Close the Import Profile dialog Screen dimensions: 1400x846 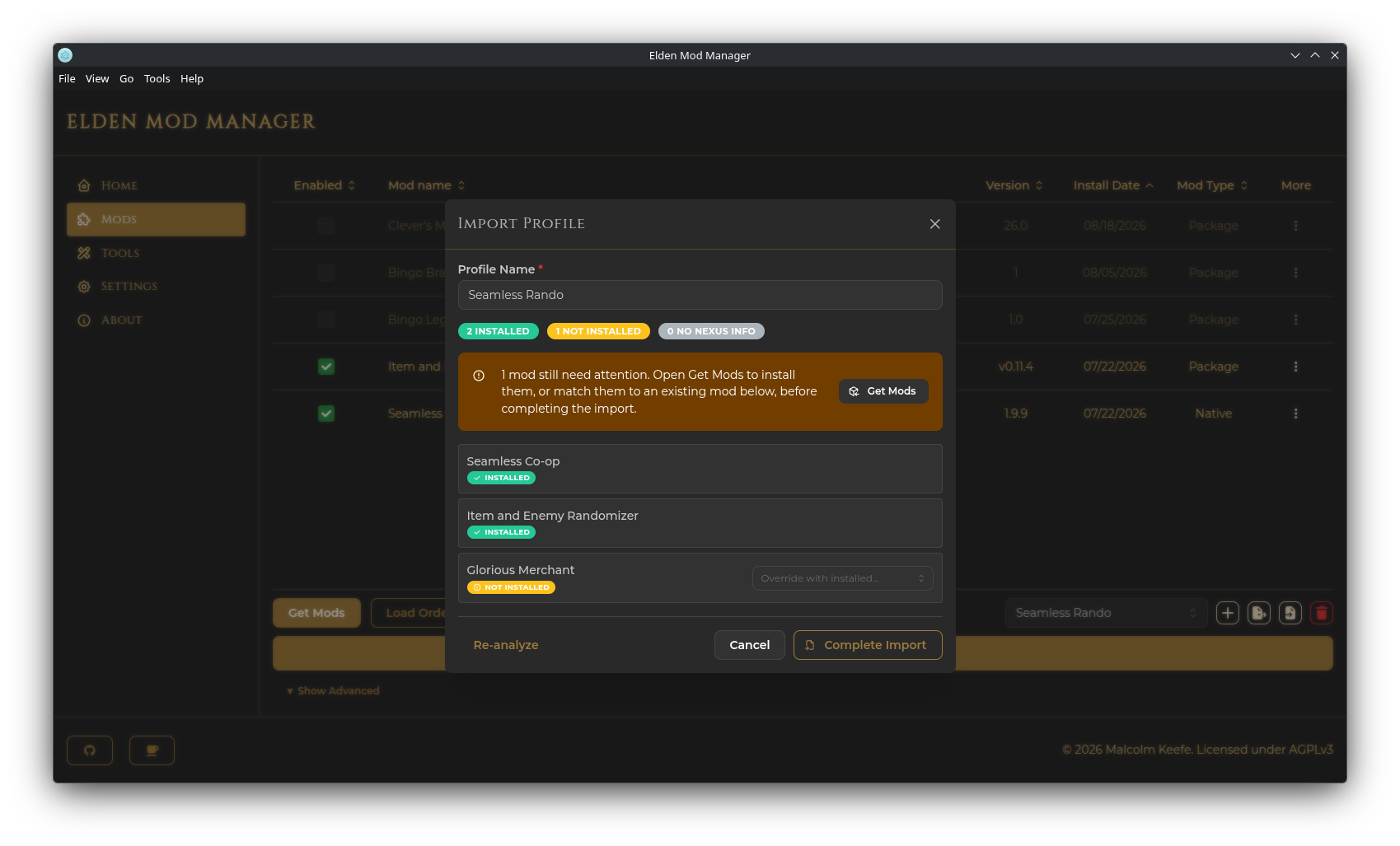934,224
